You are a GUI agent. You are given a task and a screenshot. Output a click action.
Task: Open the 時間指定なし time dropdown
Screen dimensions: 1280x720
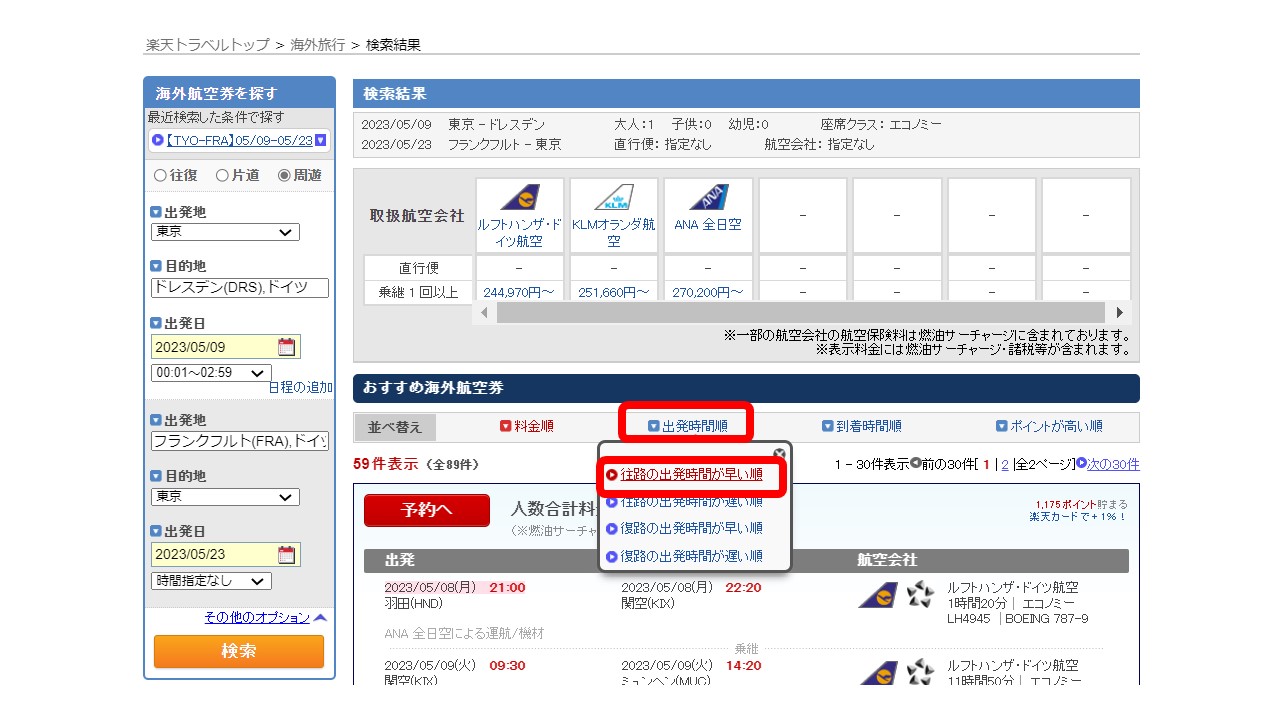(x=211, y=581)
